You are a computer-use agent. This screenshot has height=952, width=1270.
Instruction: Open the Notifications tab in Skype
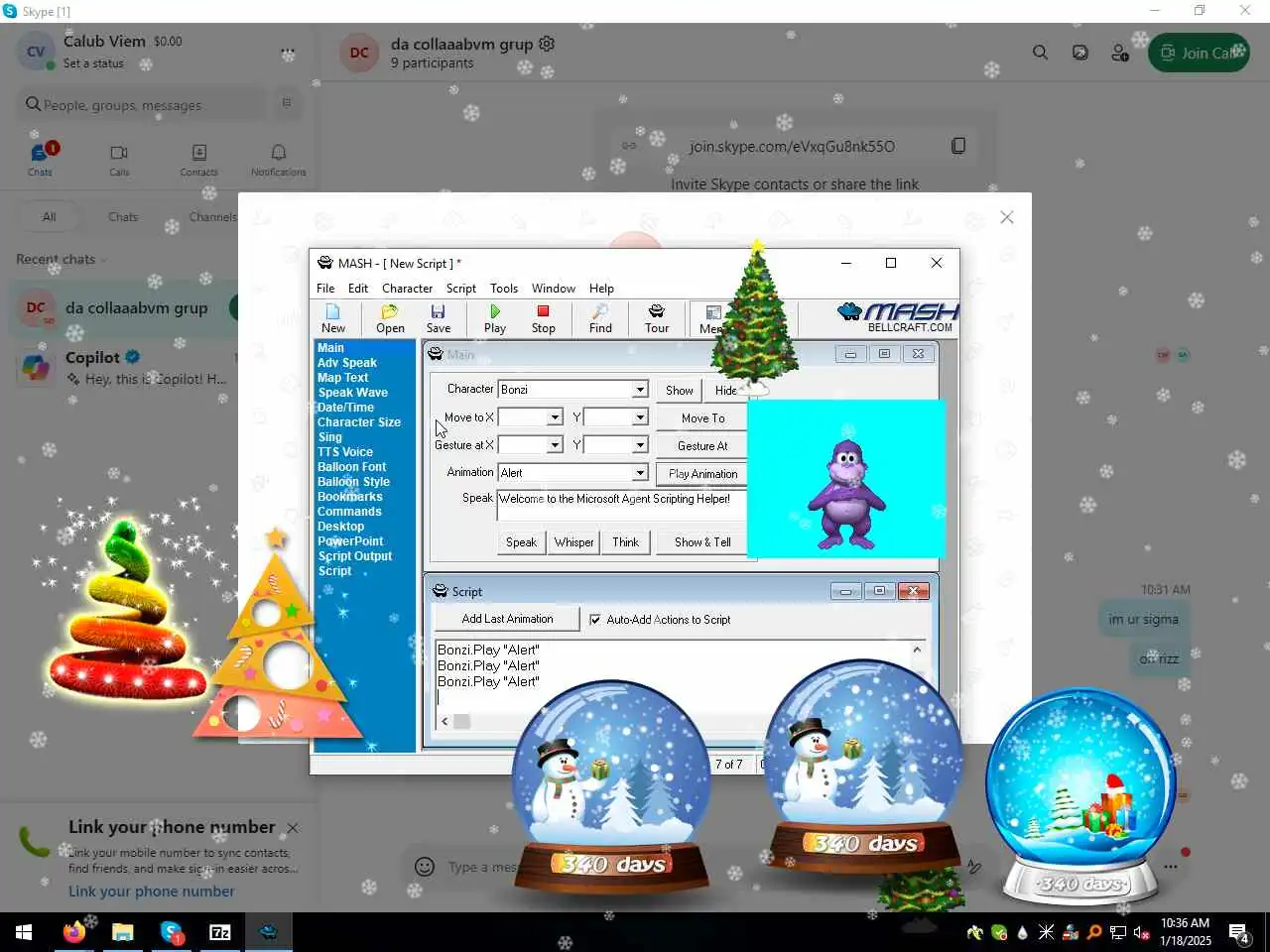[x=278, y=160]
